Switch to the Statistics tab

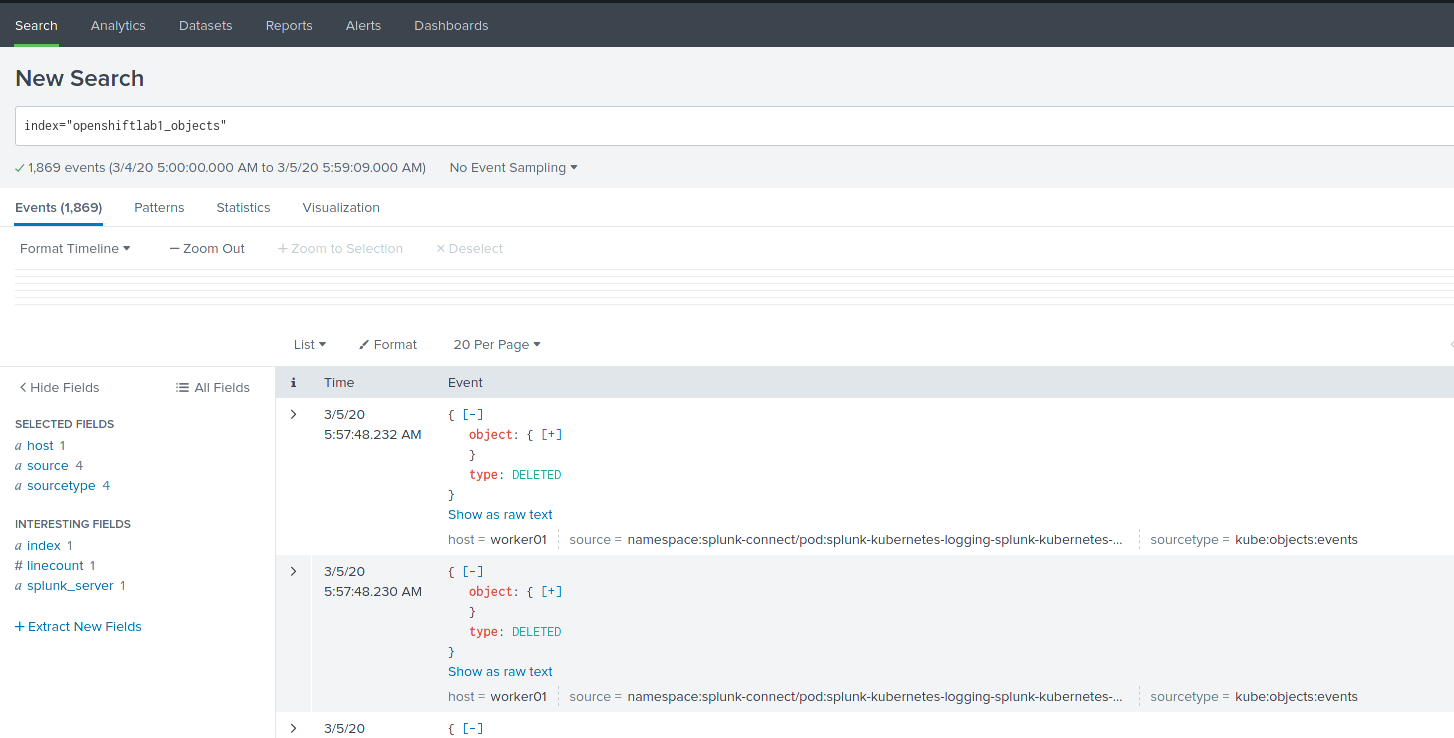pos(243,208)
